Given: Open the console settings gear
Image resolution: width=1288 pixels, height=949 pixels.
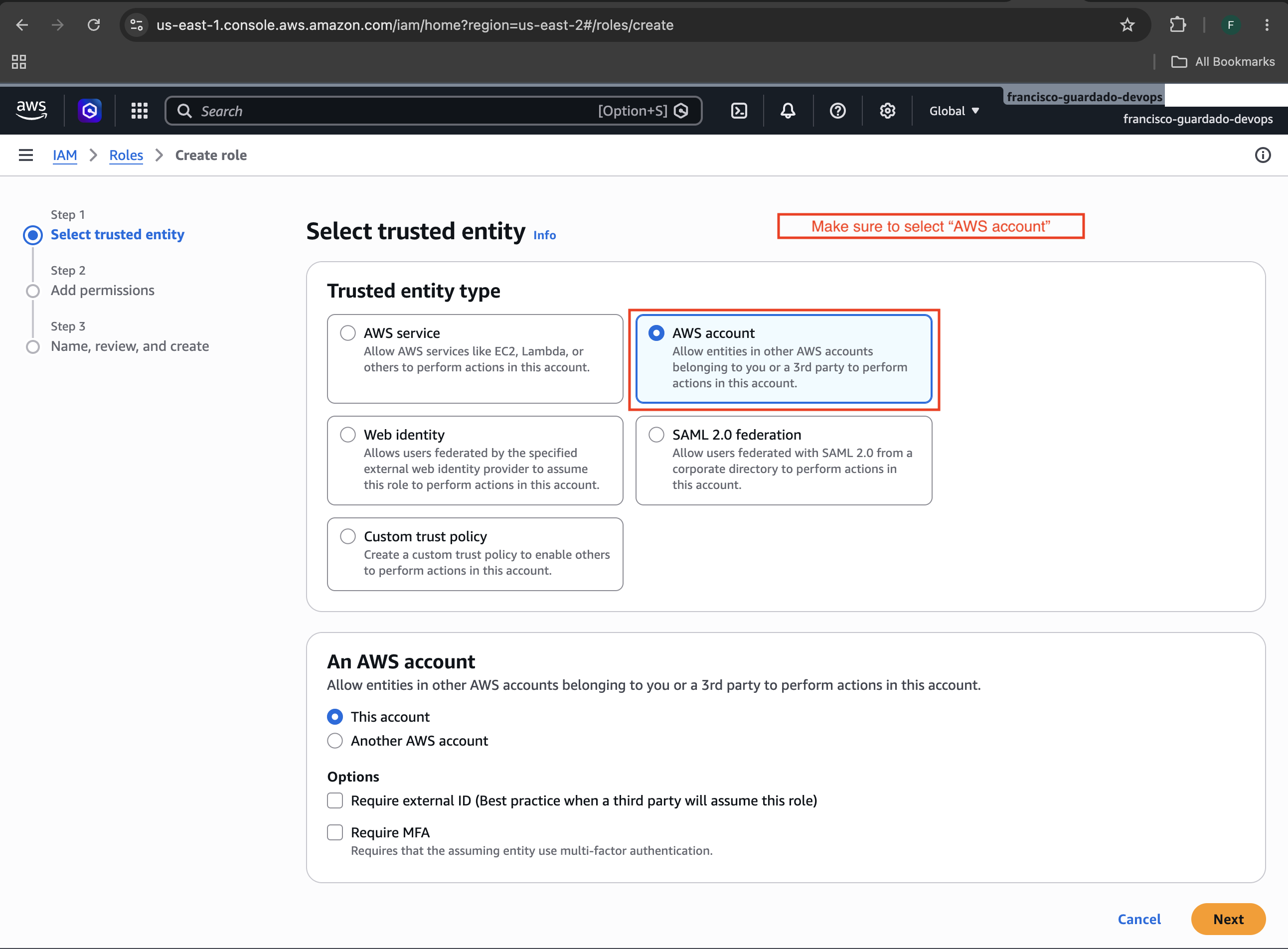Looking at the screenshot, I should [x=888, y=111].
